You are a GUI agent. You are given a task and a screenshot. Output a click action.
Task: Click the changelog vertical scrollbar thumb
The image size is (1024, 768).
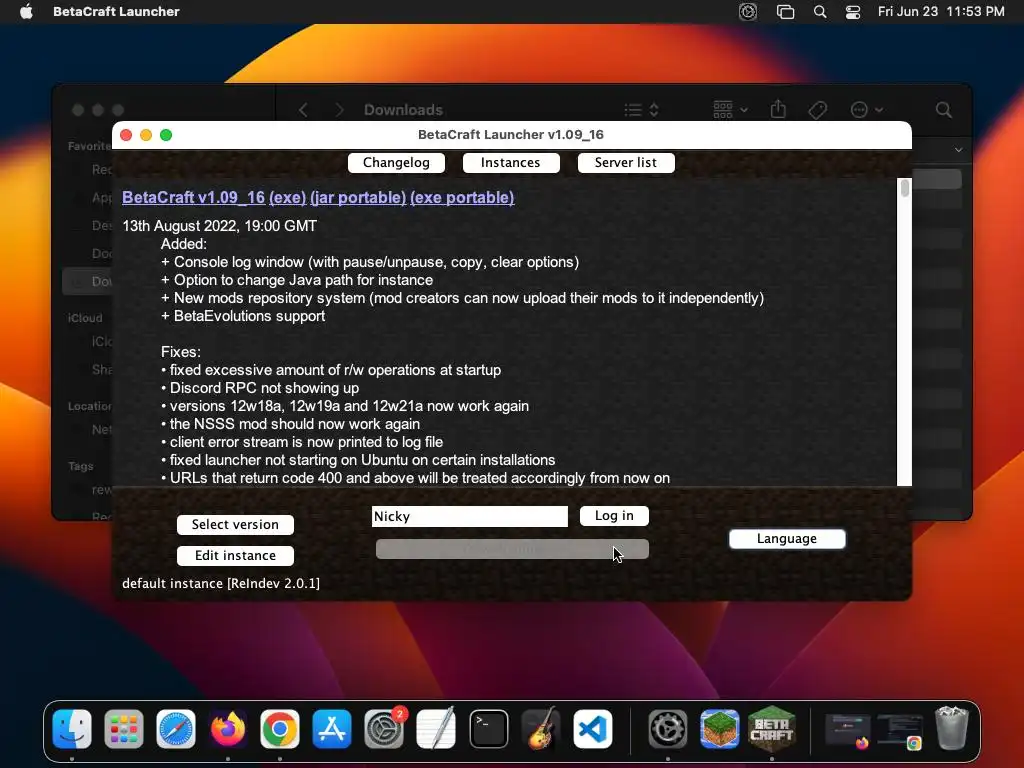(x=904, y=188)
